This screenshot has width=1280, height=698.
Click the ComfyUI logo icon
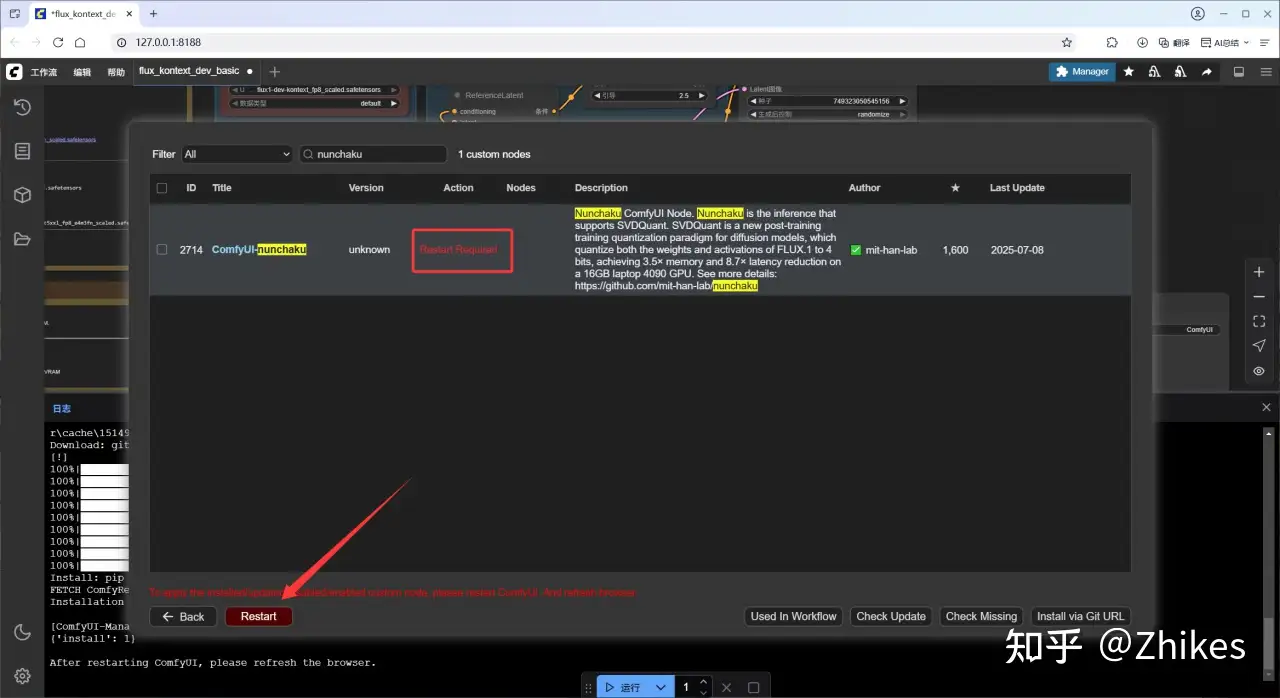(x=14, y=72)
